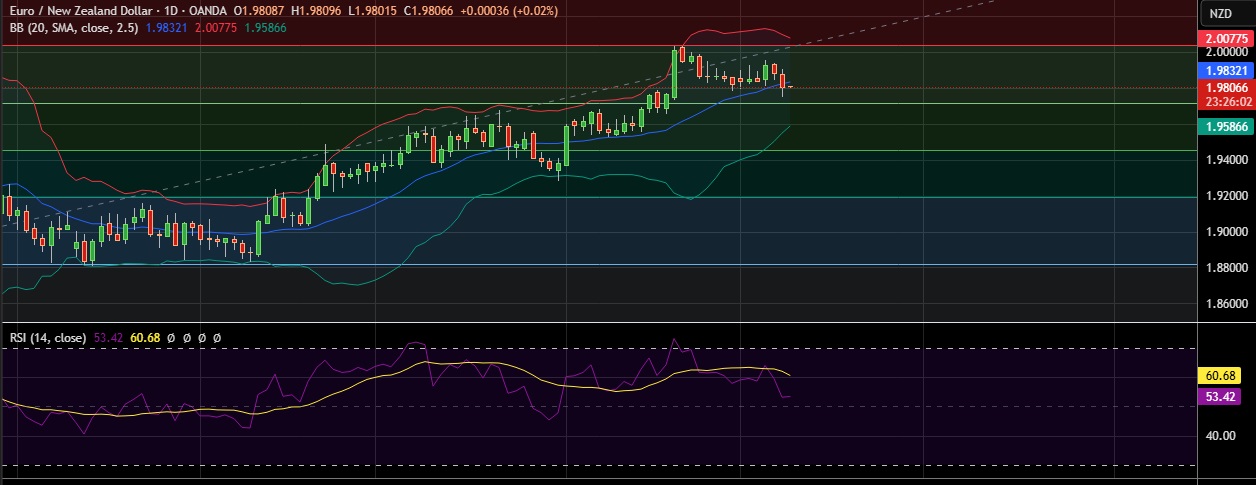Click the yellow 60.68 RSI axis label
The image size is (1256, 485).
coord(1222,376)
